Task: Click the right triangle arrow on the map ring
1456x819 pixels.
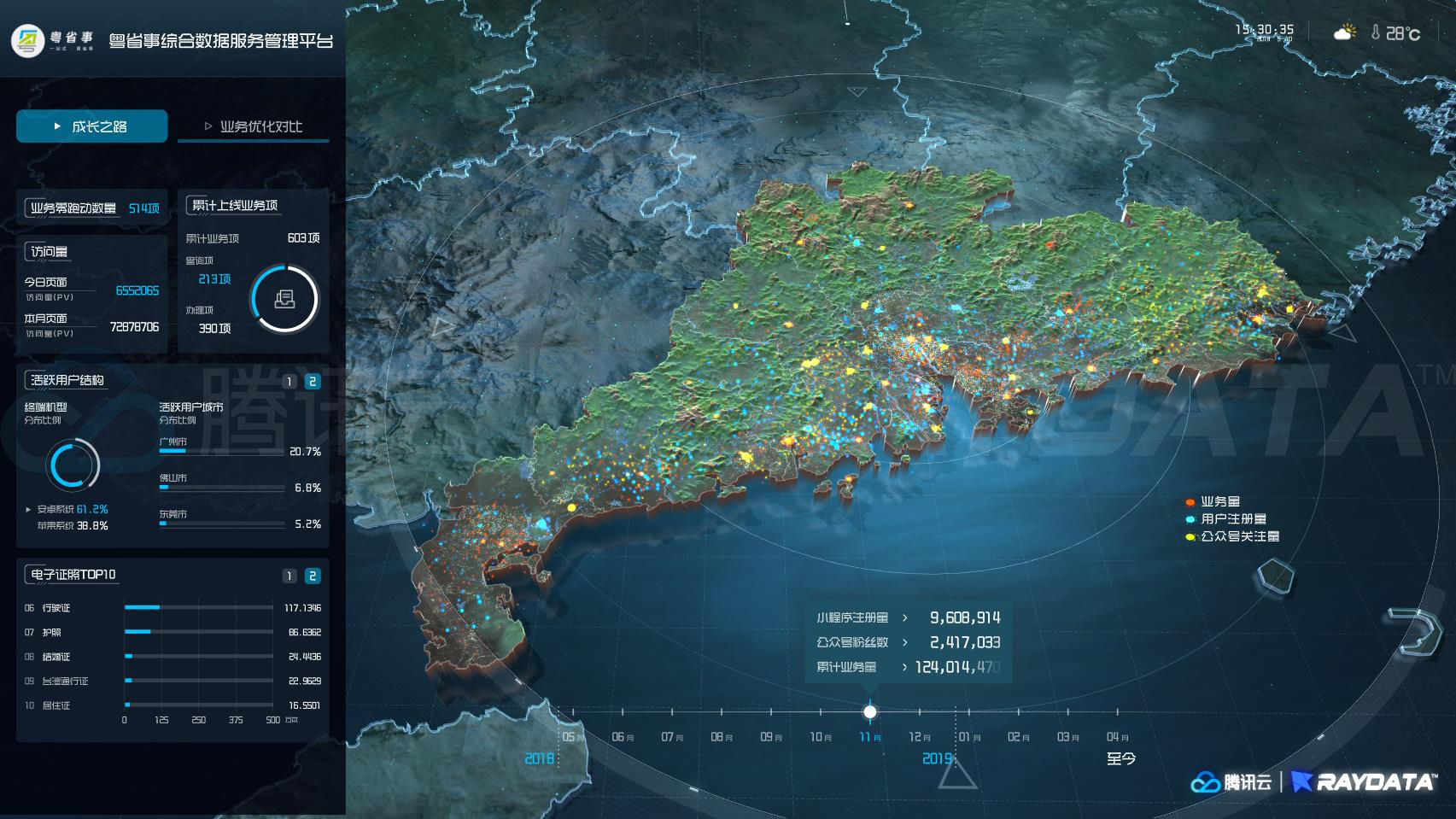Action: pos(1342,331)
